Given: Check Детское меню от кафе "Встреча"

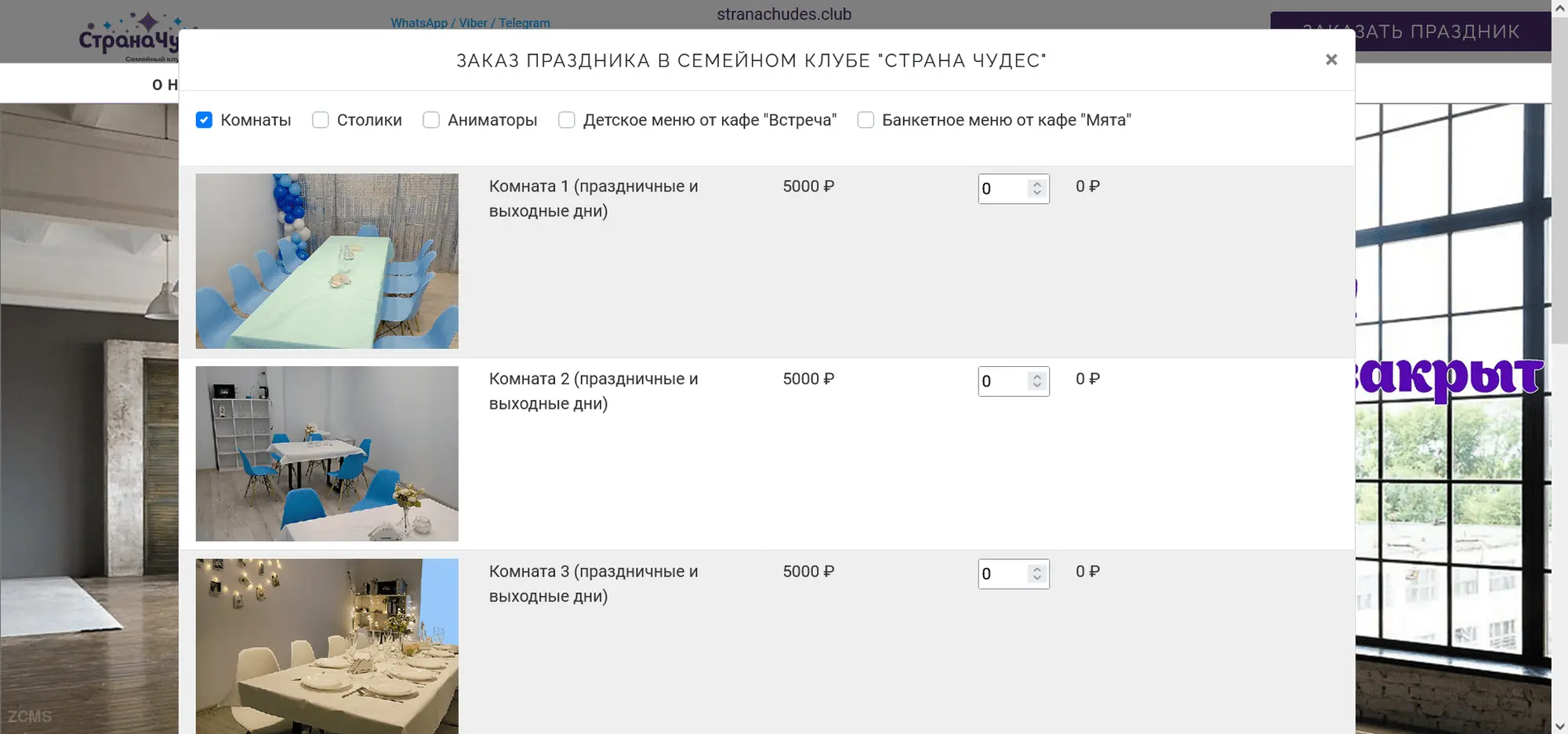Looking at the screenshot, I should (566, 120).
